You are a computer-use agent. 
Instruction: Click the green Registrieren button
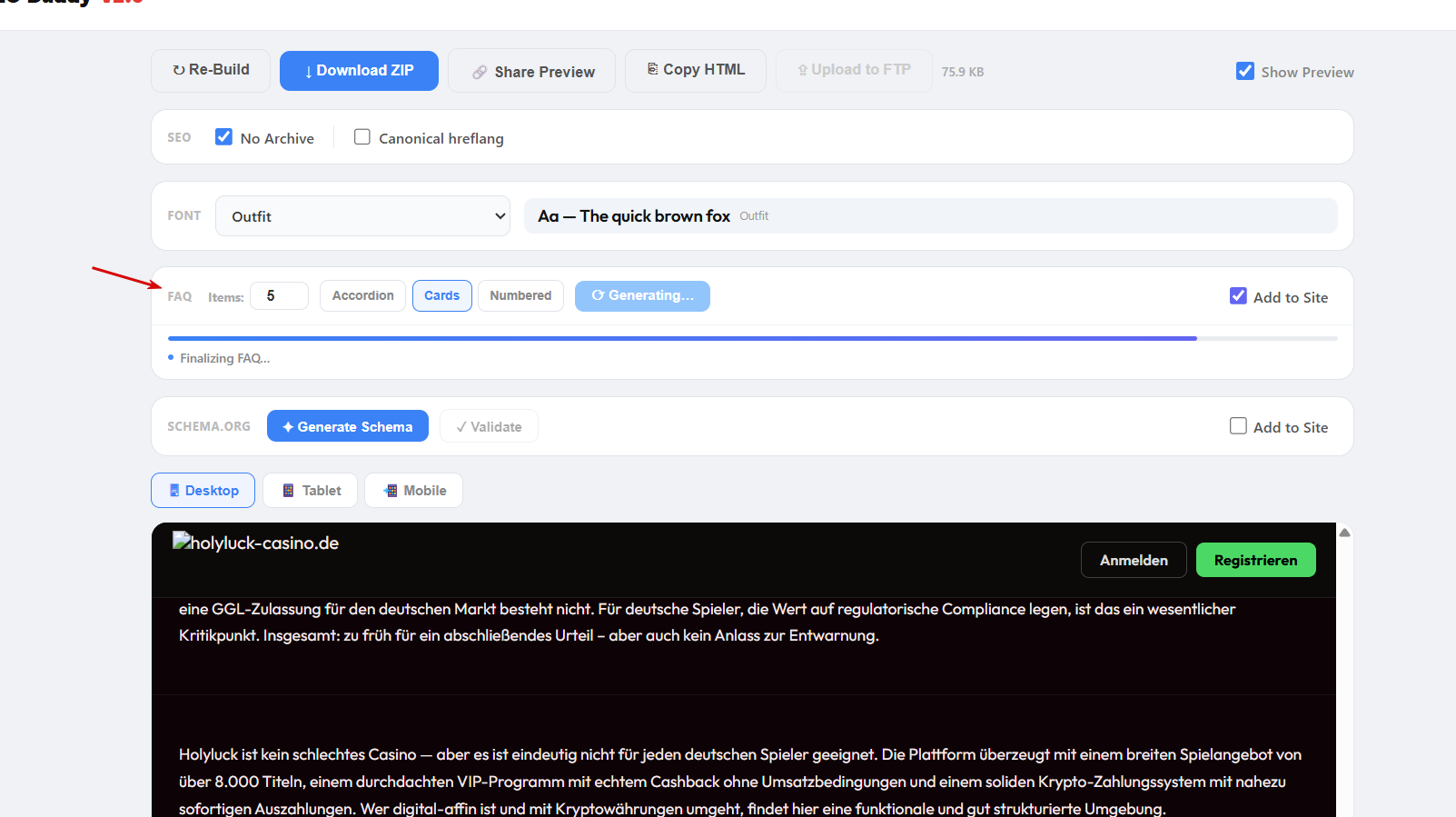coord(1255,560)
